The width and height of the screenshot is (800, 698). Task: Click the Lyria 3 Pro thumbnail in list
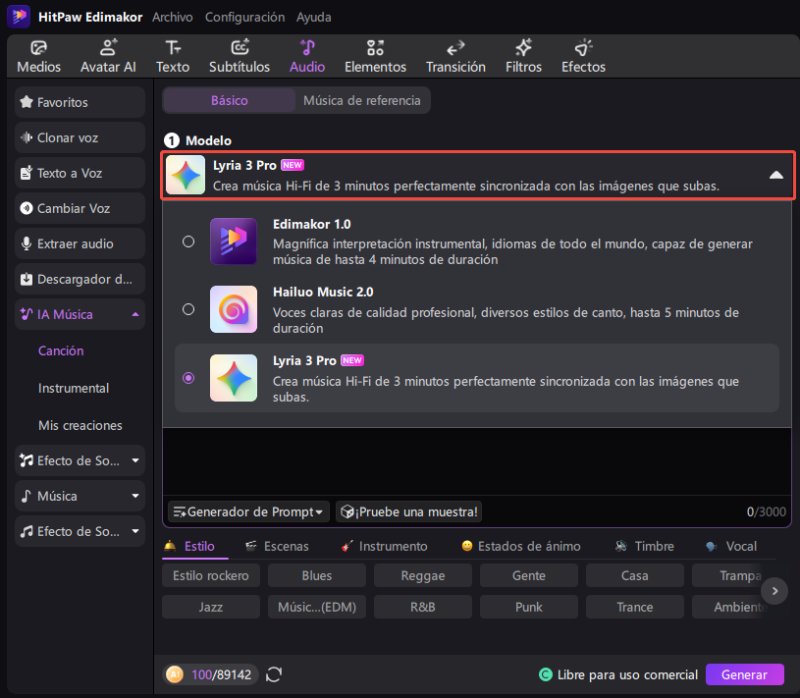click(x=234, y=378)
